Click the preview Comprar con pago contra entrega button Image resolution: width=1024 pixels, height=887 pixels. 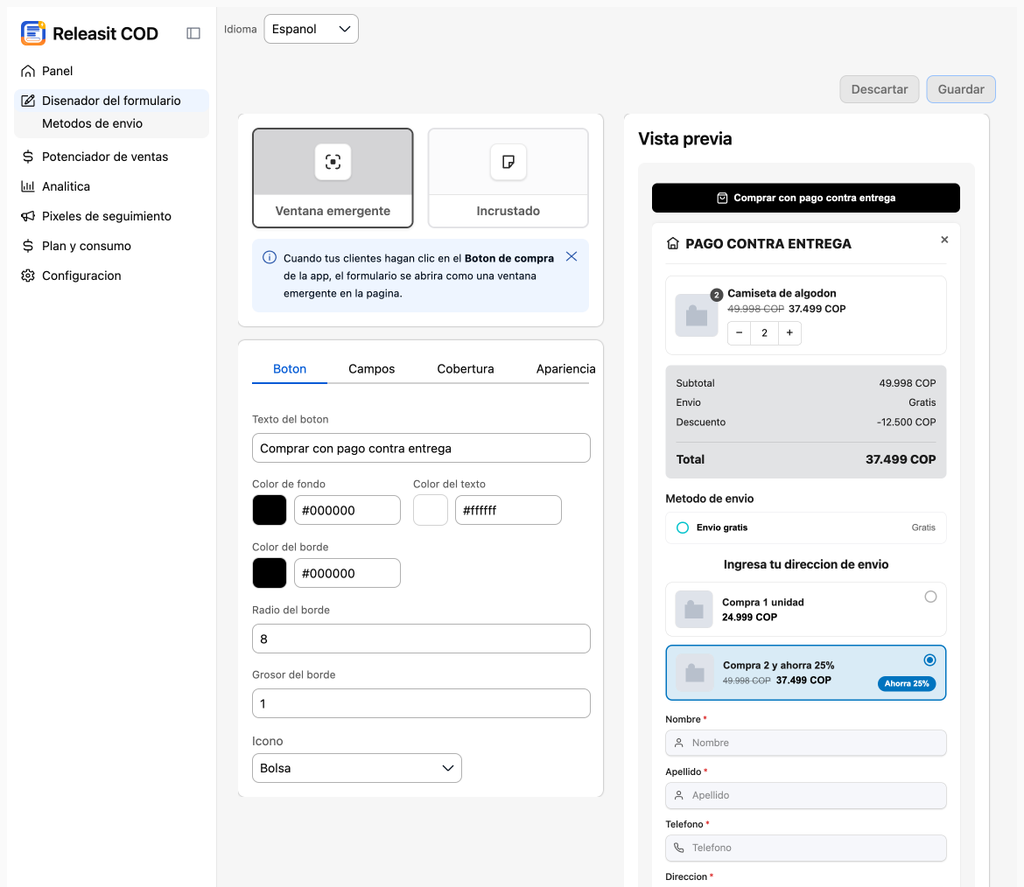tap(806, 198)
